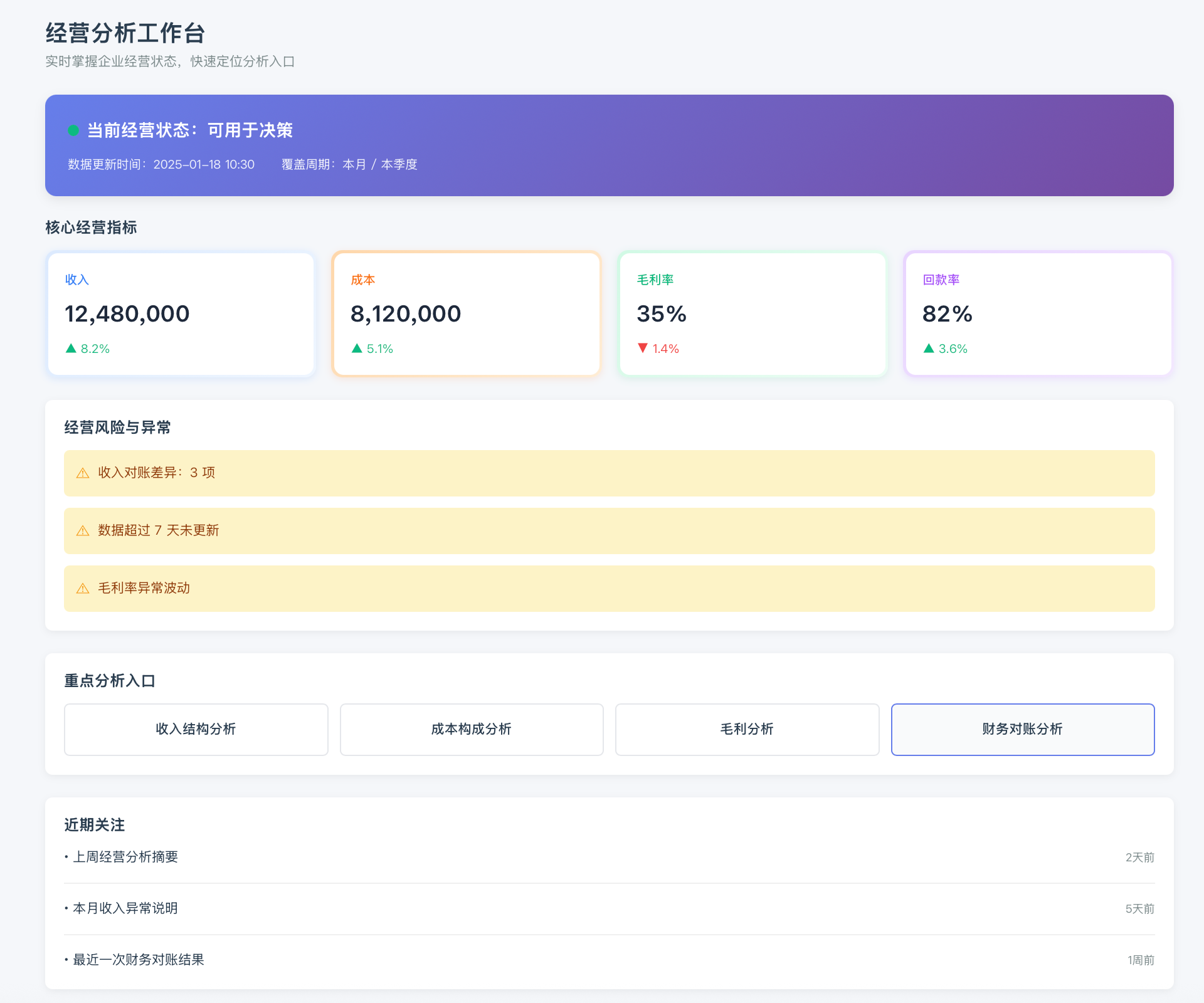Select the 收入 metric card
This screenshot has width=1204, height=1003.
pos(181,314)
